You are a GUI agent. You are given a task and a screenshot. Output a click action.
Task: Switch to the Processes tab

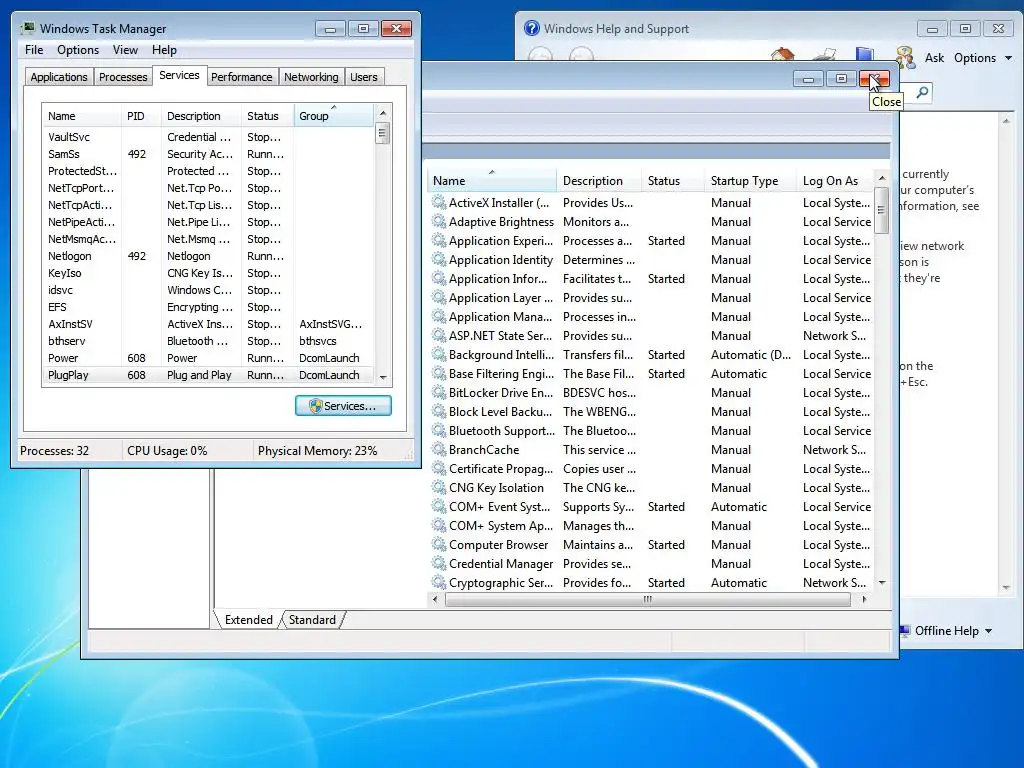pyautogui.click(x=123, y=76)
